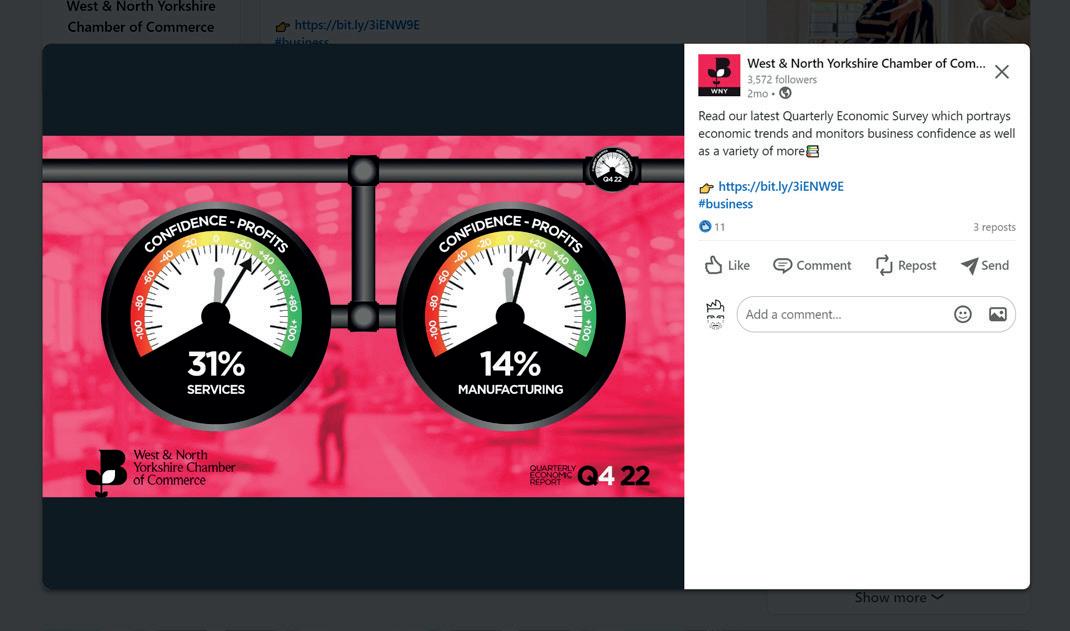Open the bit.ly/3iENW9E link in post
Image resolution: width=1070 pixels, height=631 pixels.
[x=781, y=186]
